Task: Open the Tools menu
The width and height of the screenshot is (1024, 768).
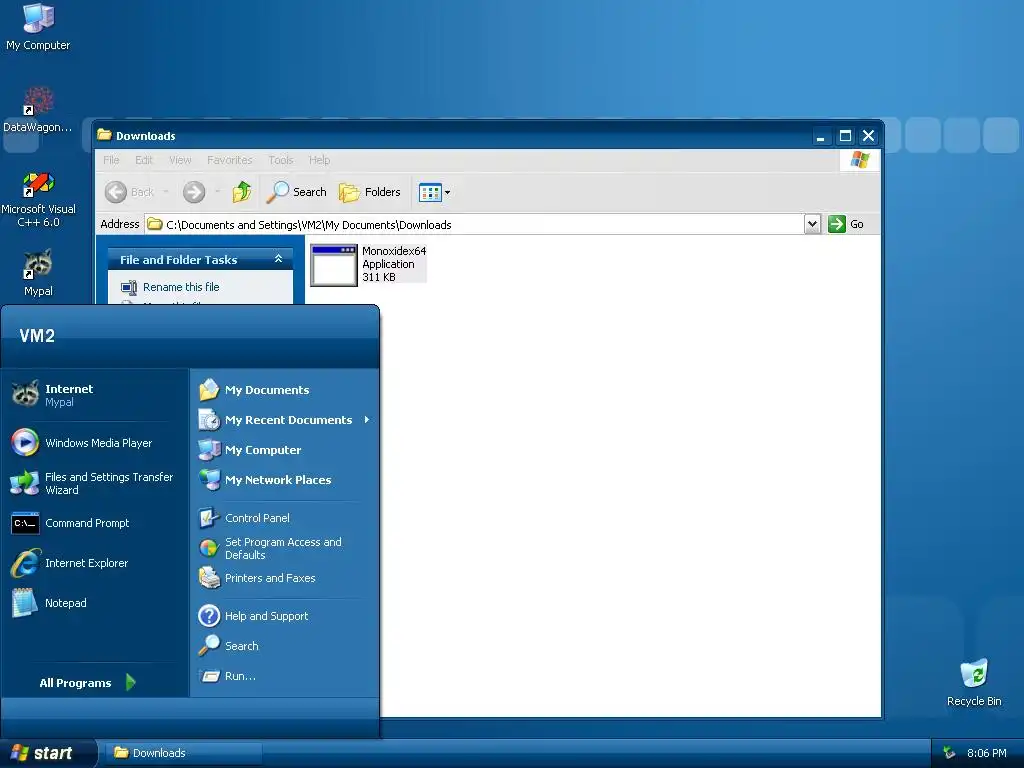Action: [281, 160]
